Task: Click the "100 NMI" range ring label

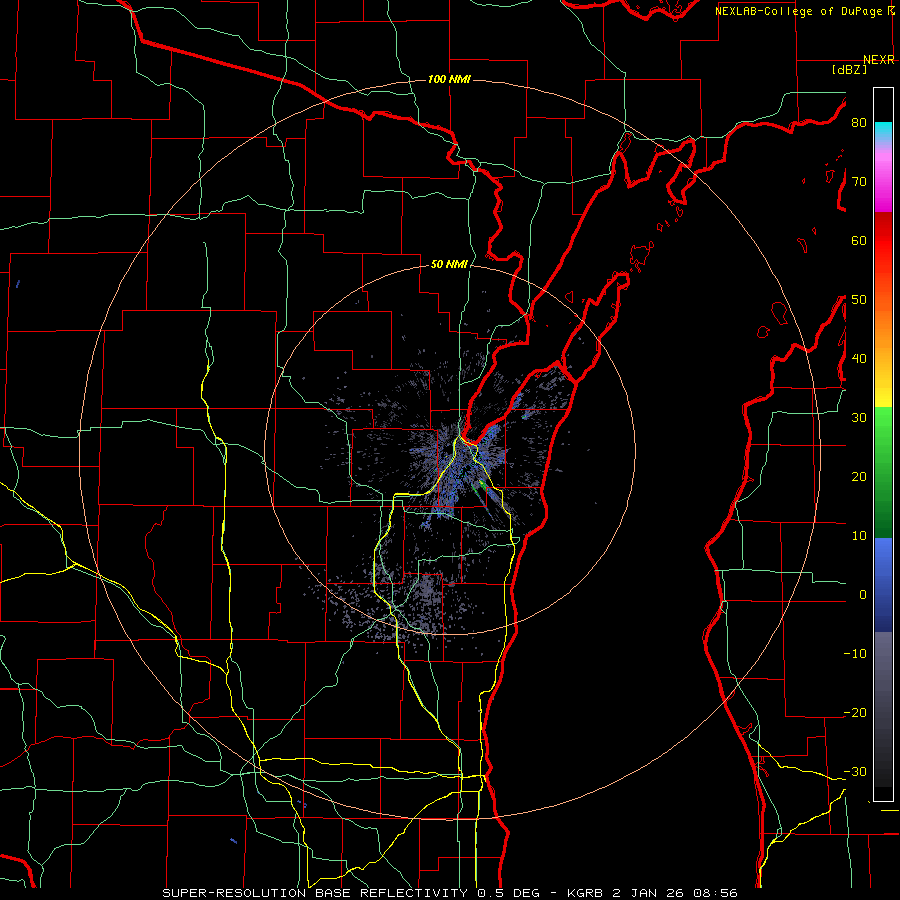Action: [449, 79]
